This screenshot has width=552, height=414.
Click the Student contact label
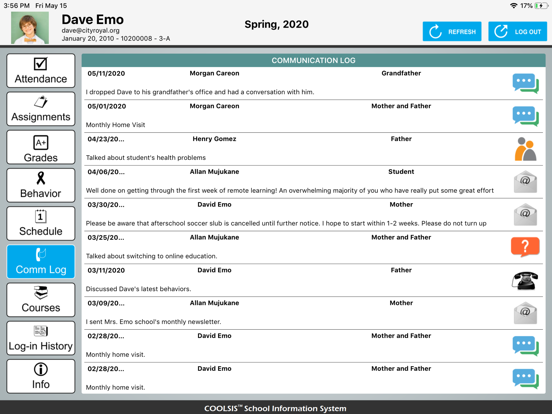pos(401,172)
